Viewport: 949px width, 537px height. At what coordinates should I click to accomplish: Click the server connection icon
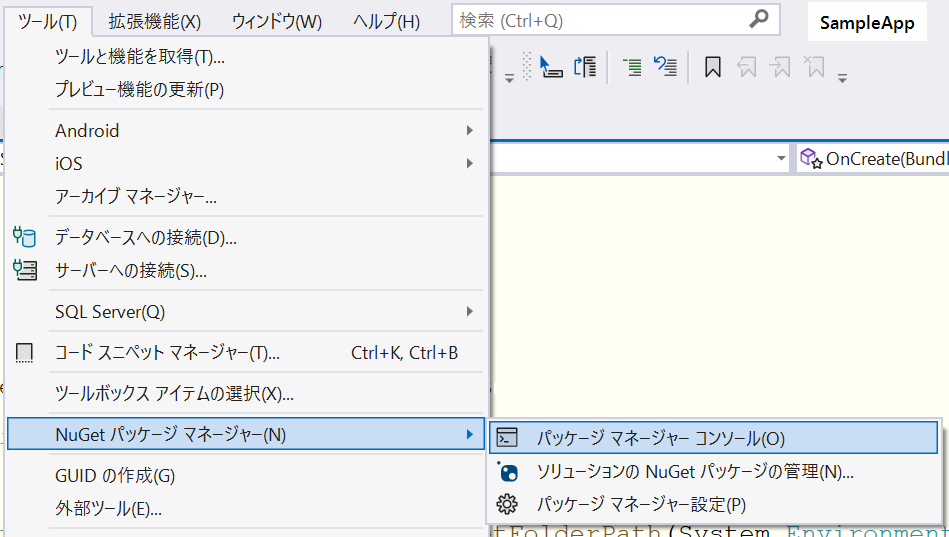tap(24, 269)
